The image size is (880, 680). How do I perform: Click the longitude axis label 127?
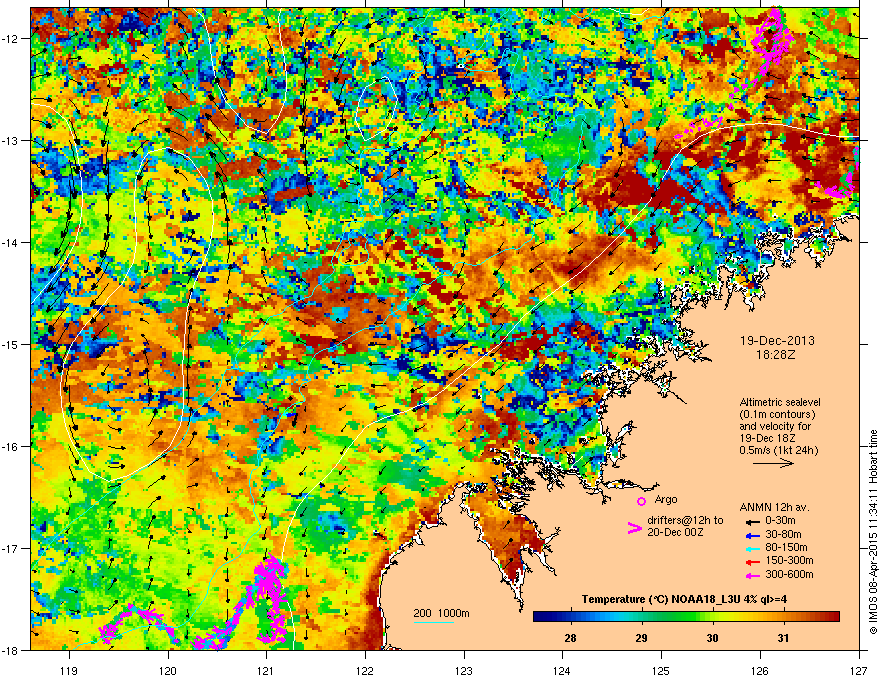[x=859, y=670]
